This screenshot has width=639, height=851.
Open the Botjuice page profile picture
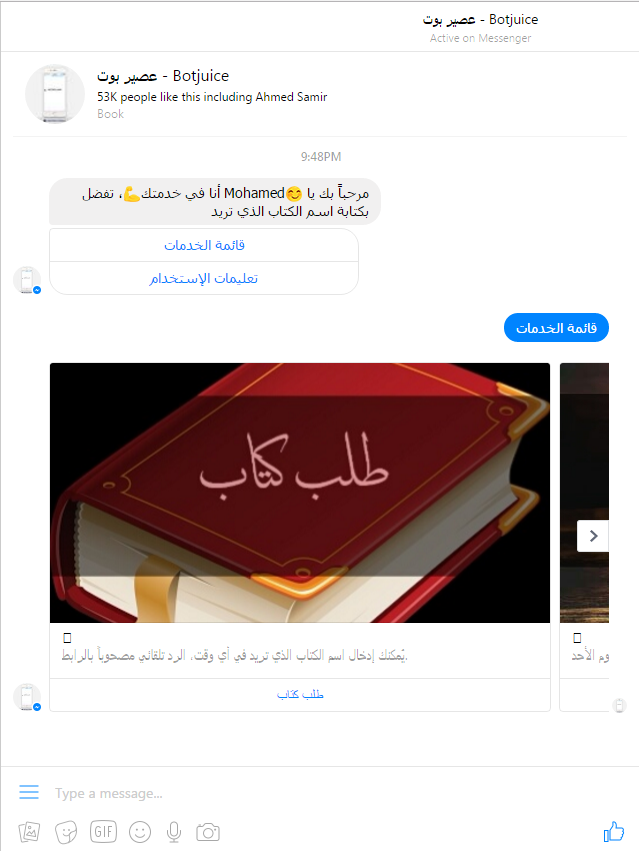pyautogui.click(x=55, y=93)
